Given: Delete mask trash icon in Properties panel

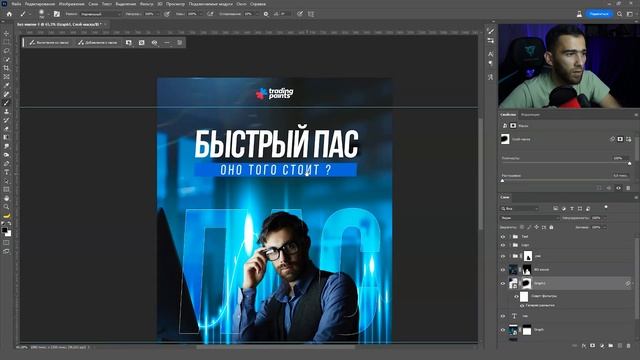Looking at the screenshot, I should [628, 188].
